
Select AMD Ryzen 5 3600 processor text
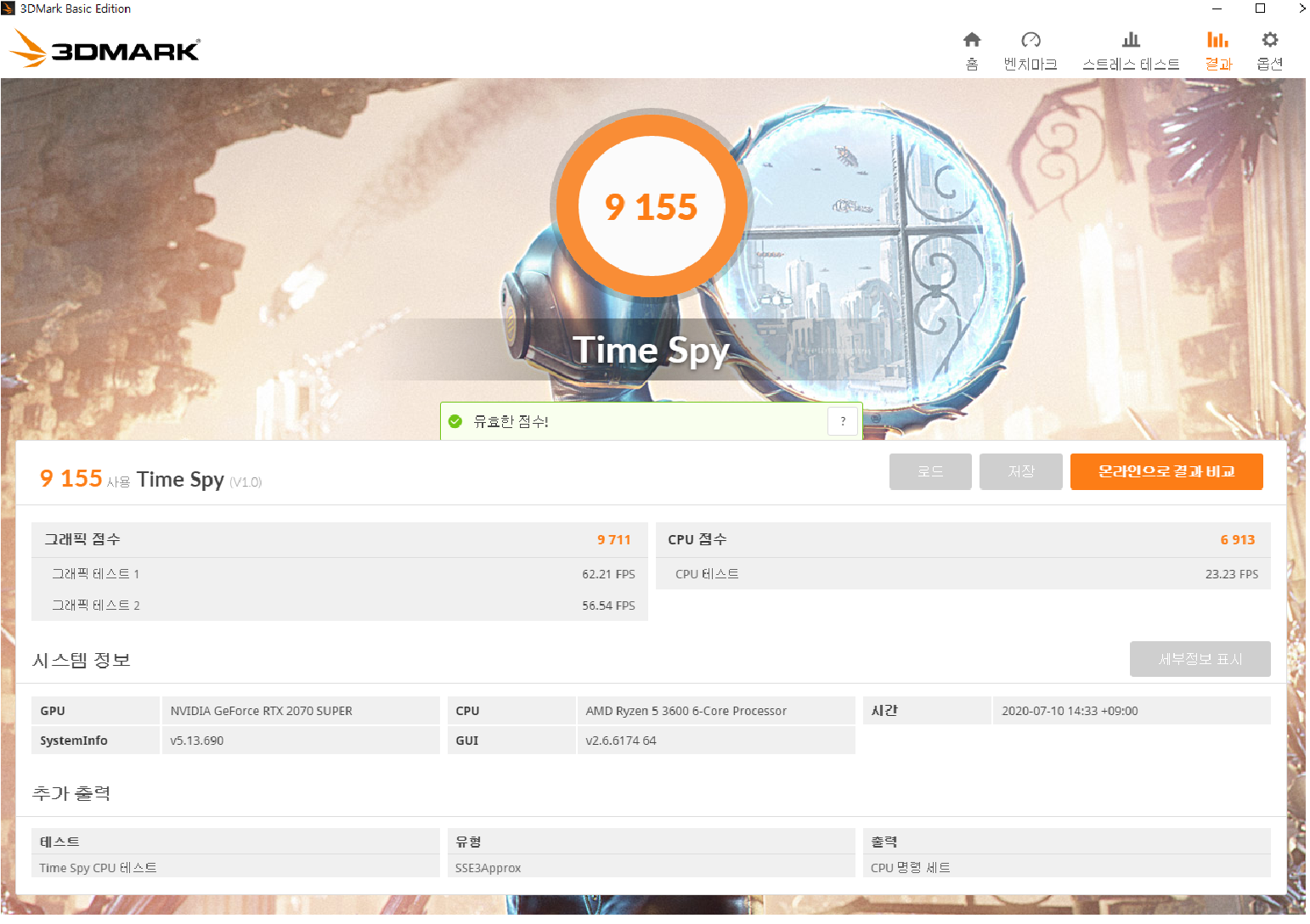point(686,711)
